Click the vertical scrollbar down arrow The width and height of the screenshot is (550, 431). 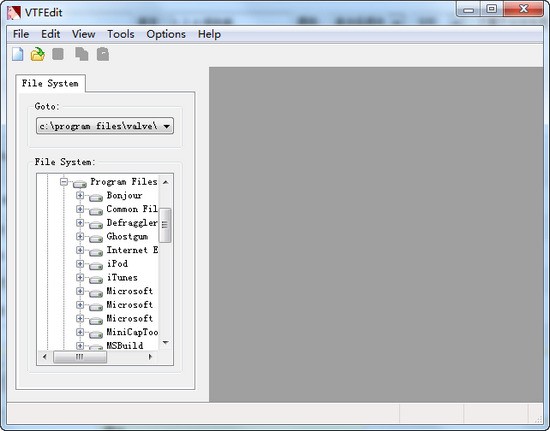[166, 342]
